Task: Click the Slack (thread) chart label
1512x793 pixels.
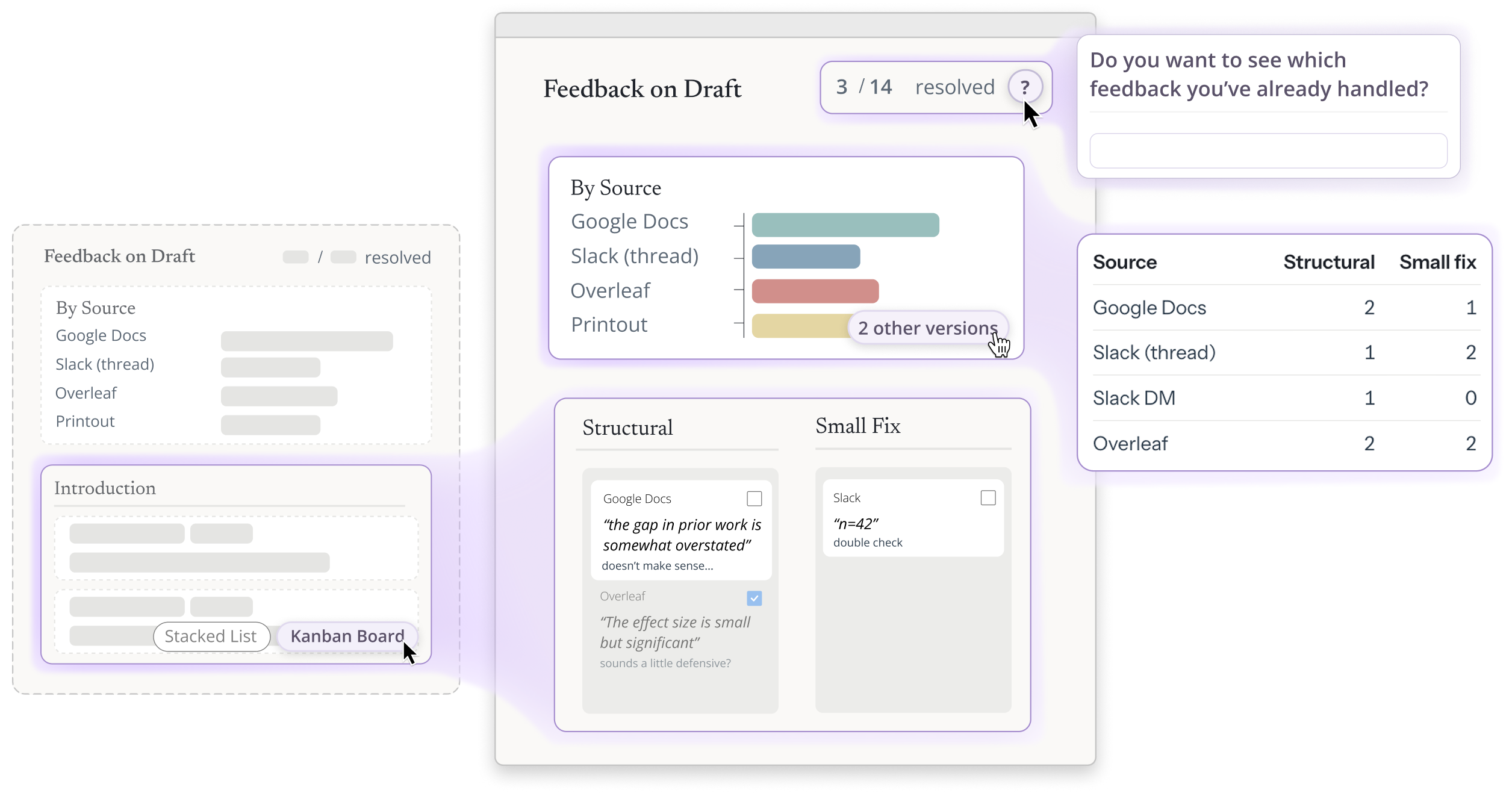Action: pyautogui.click(x=635, y=257)
